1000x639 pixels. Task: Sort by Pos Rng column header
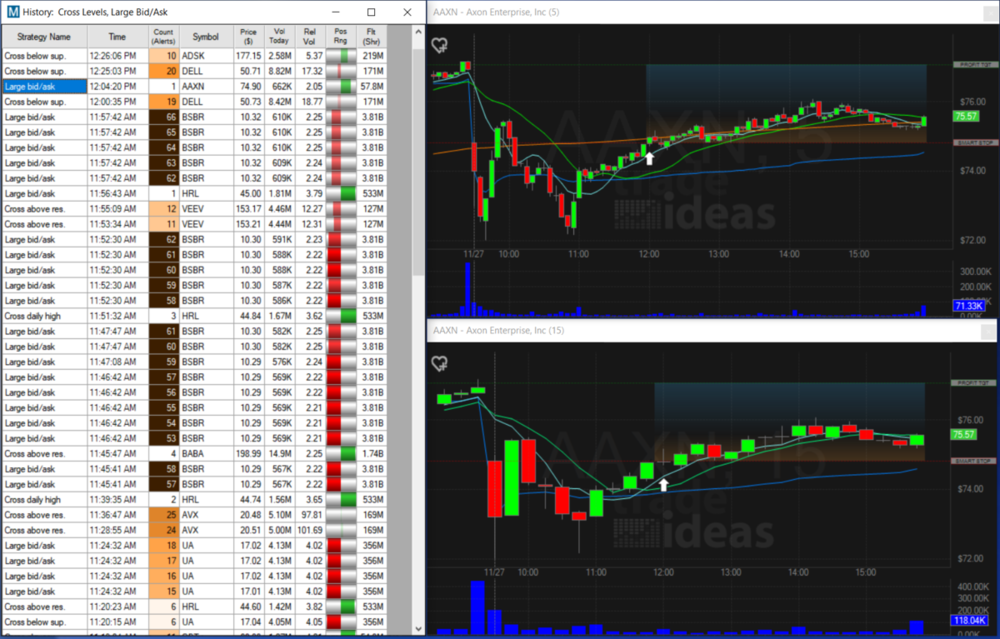click(x=341, y=37)
